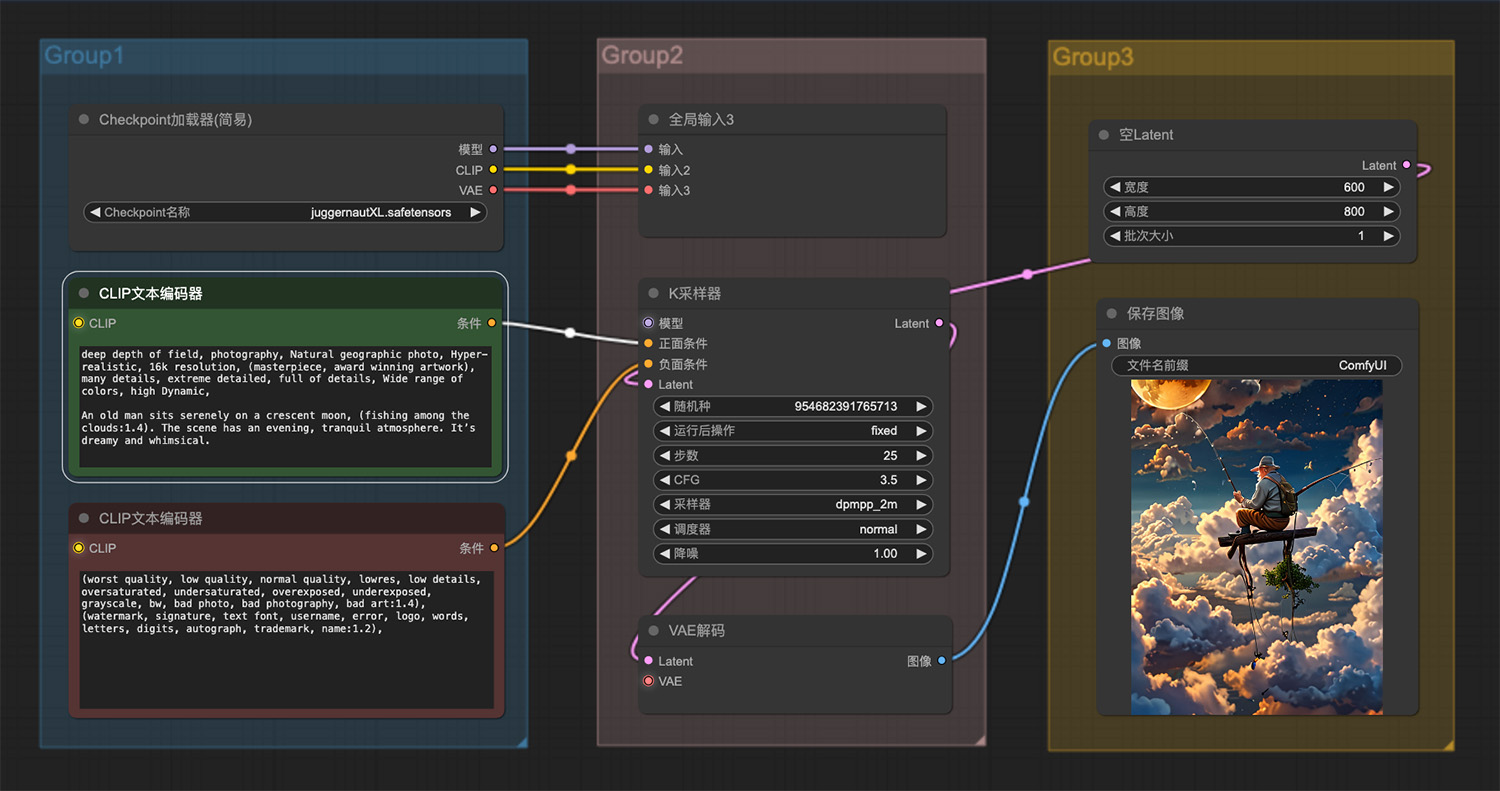Click into the positive prompt text area

[x=286, y=407]
